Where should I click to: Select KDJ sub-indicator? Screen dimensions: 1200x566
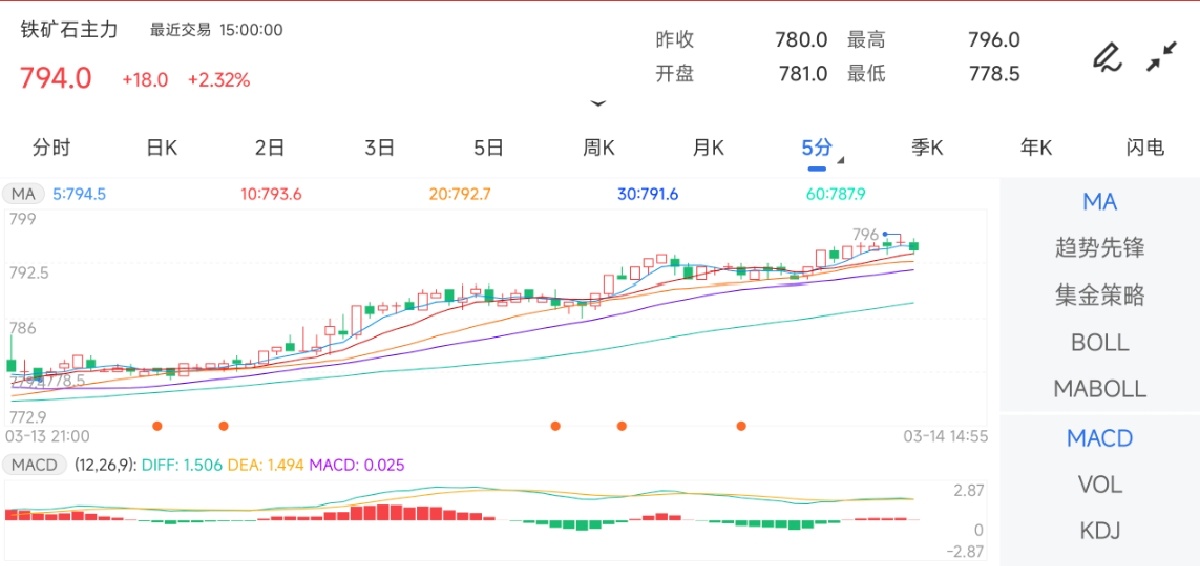(x=1100, y=531)
